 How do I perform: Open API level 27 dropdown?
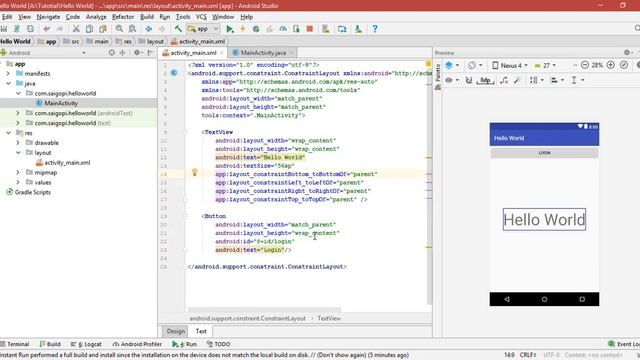(545, 65)
